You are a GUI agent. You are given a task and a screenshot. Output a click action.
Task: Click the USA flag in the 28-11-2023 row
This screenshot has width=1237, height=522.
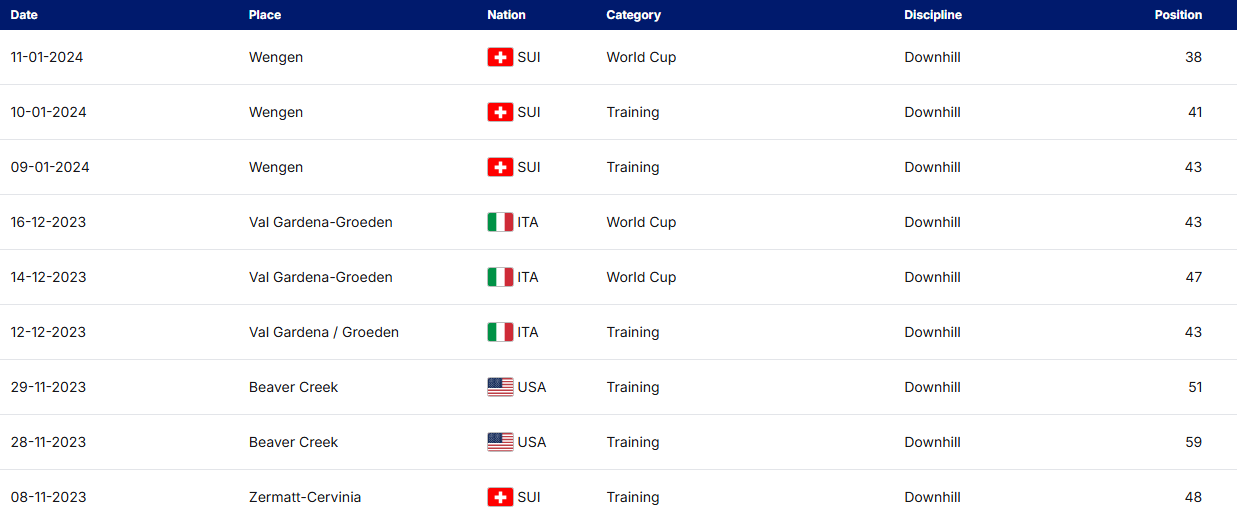(x=500, y=443)
